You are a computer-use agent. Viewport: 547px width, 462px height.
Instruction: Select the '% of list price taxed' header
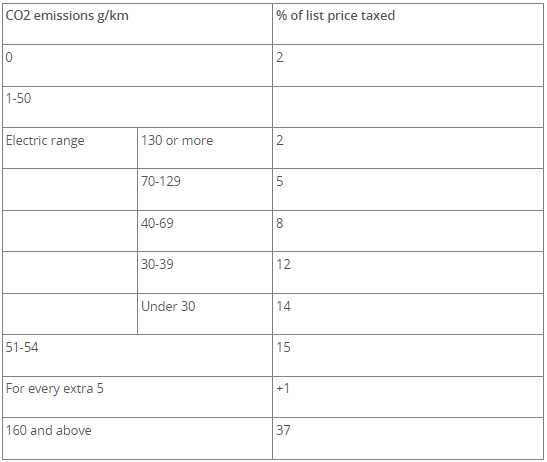pyautogui.click(x=408, y=24)
